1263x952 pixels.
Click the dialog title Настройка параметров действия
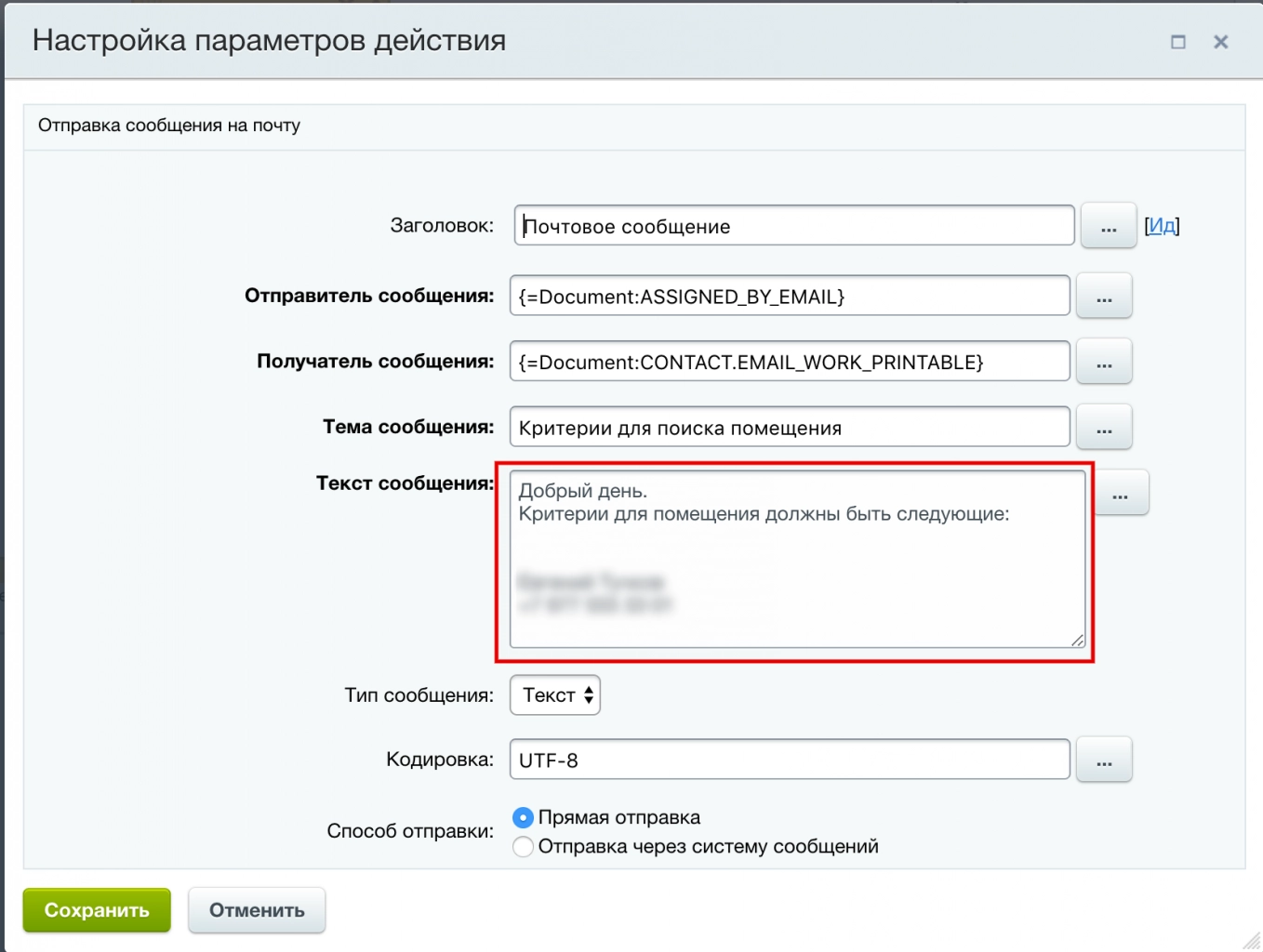point(268,41)
